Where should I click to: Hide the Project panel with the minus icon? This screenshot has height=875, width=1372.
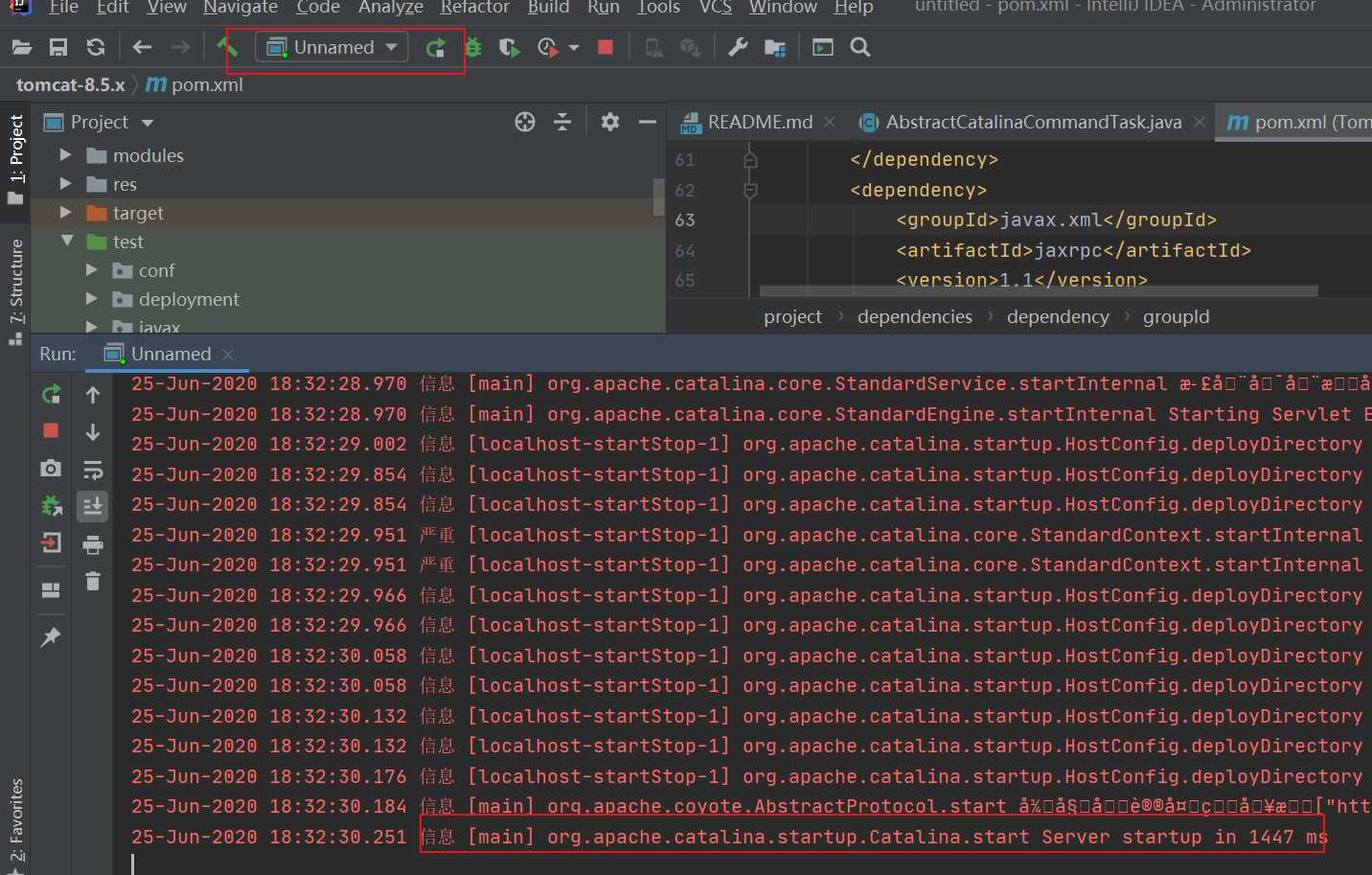(648, 122)
